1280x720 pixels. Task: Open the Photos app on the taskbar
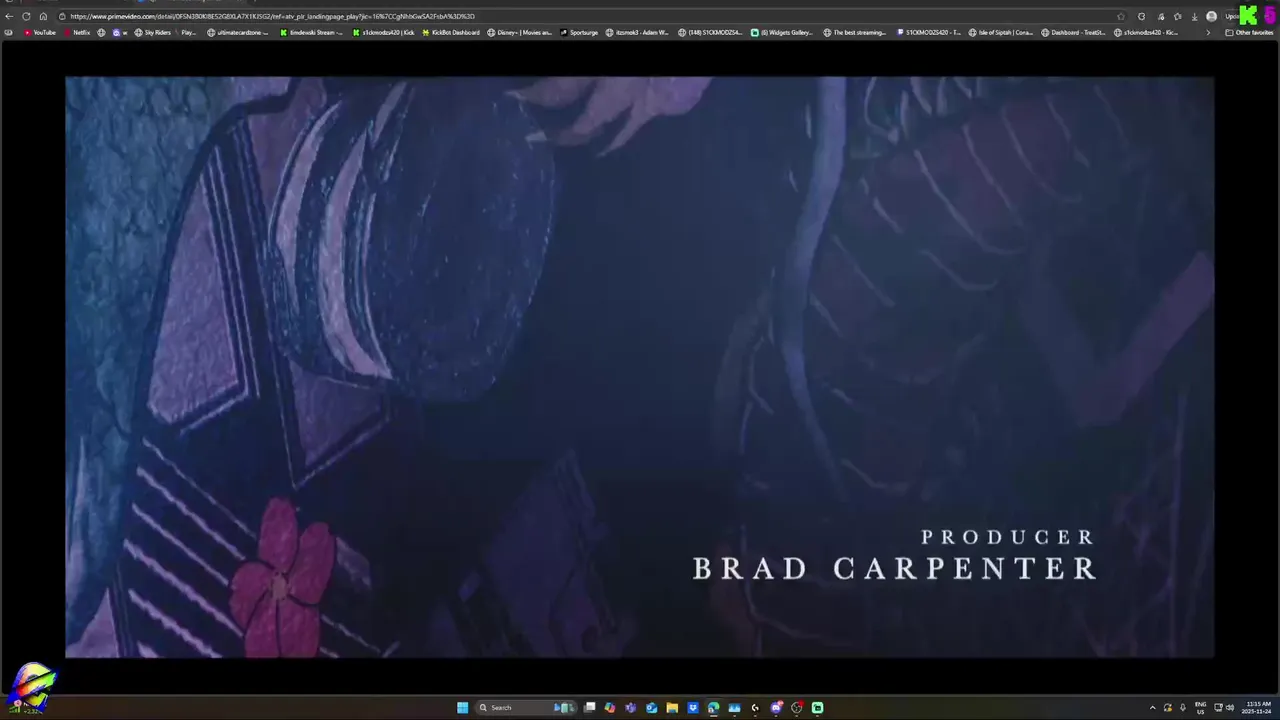734,708
